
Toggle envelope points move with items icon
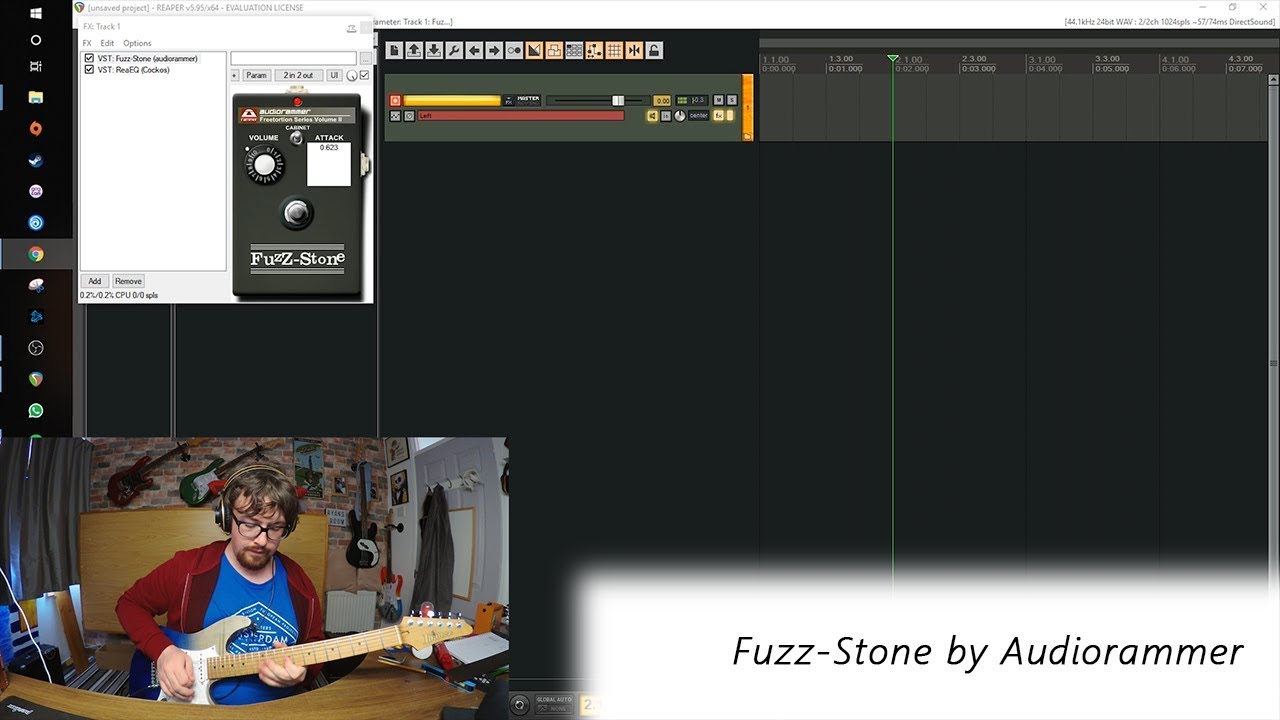[x=594, y=50]
